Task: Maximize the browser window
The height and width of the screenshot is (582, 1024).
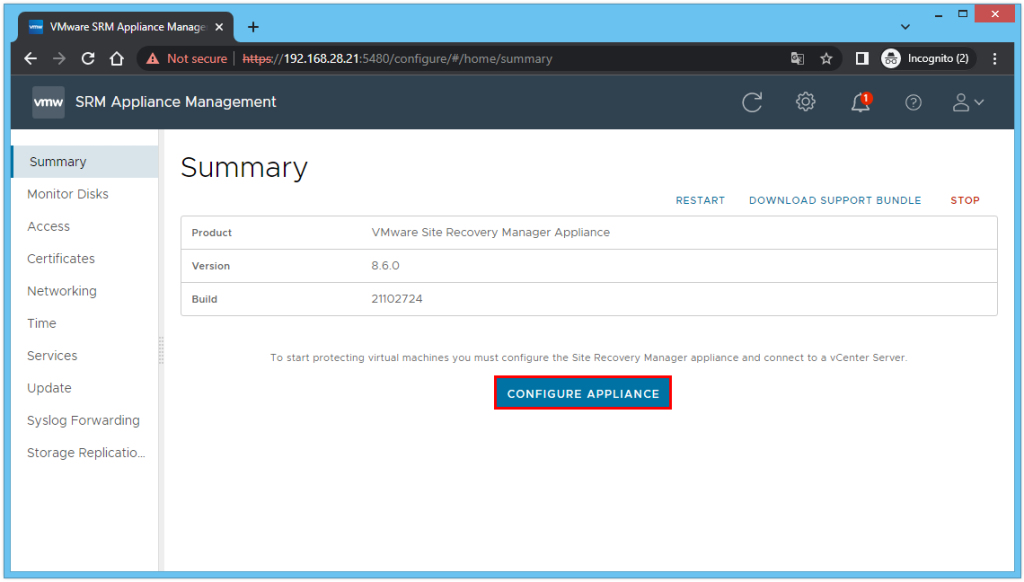Action: tap(963, 14)
